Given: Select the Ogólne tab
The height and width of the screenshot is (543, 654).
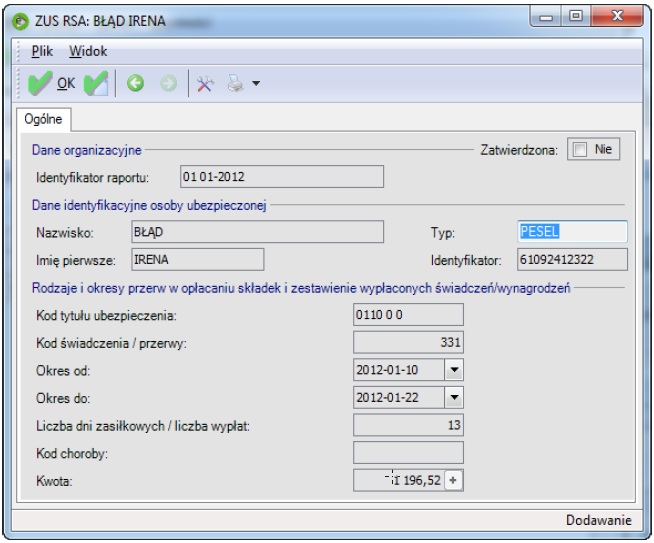Looking at the screenshot, I should pyautogui.click(x=43, y=119).
